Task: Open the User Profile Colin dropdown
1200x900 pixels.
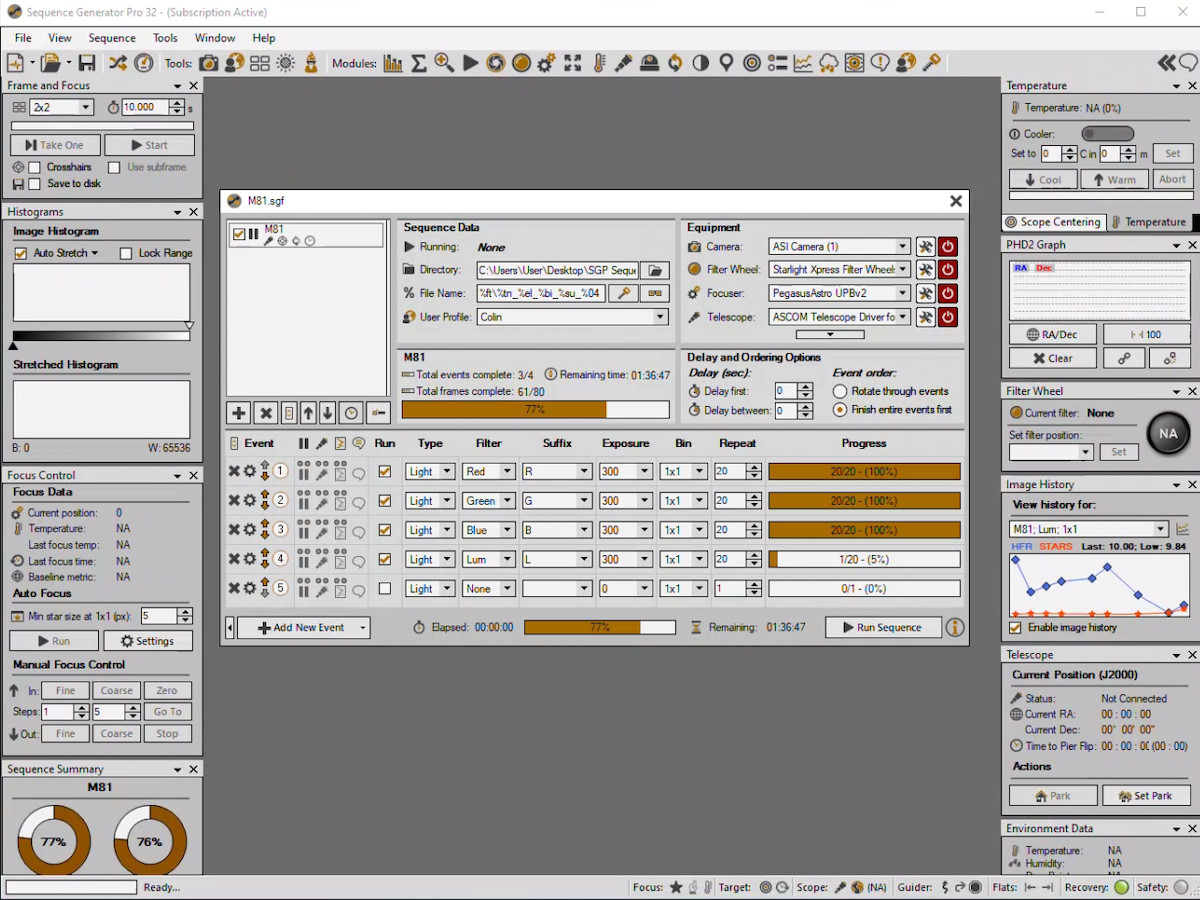Action: (x=572, y=317)
